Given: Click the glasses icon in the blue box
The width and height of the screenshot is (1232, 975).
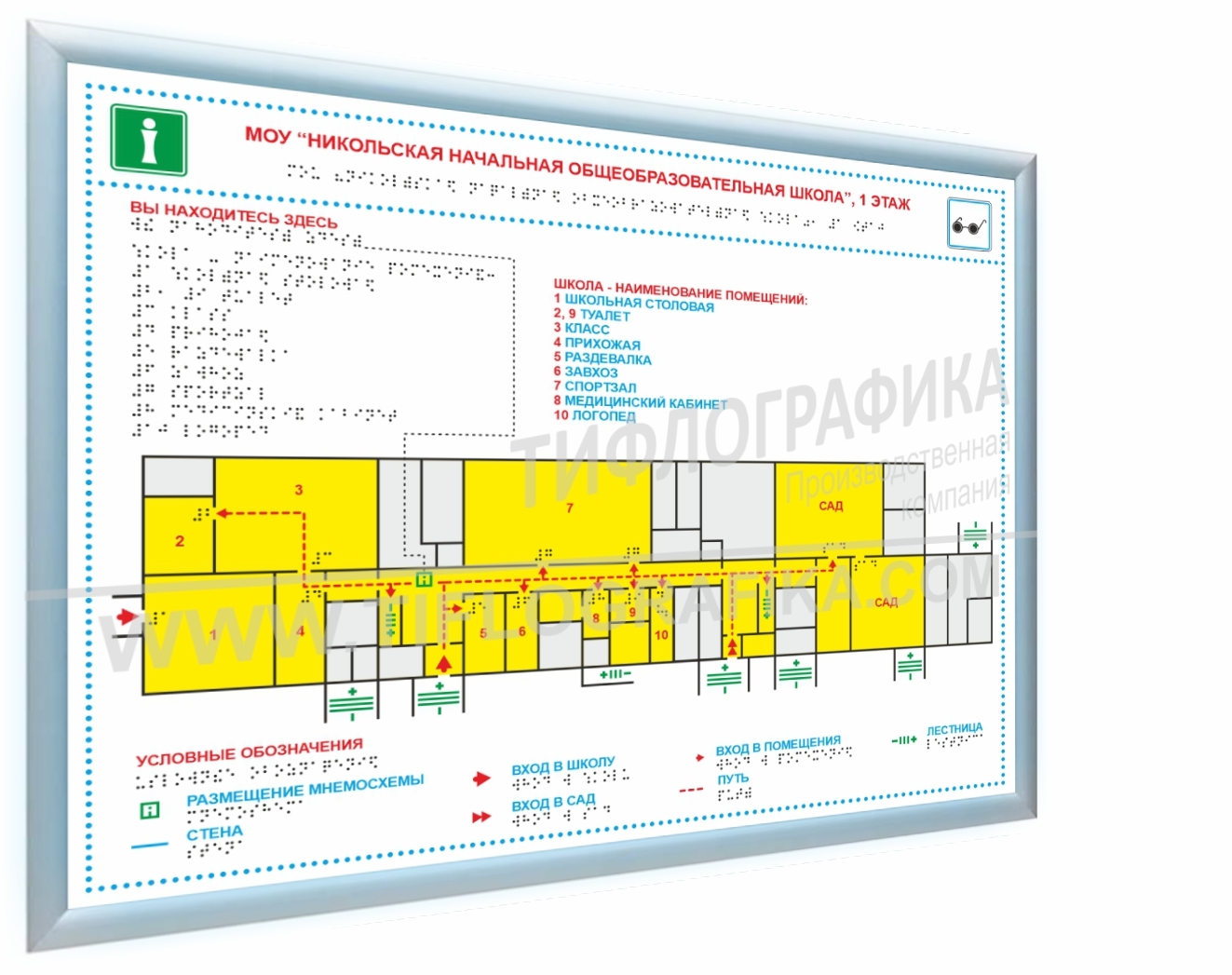Looking at the screenshot, I should [x=968, y=224].
